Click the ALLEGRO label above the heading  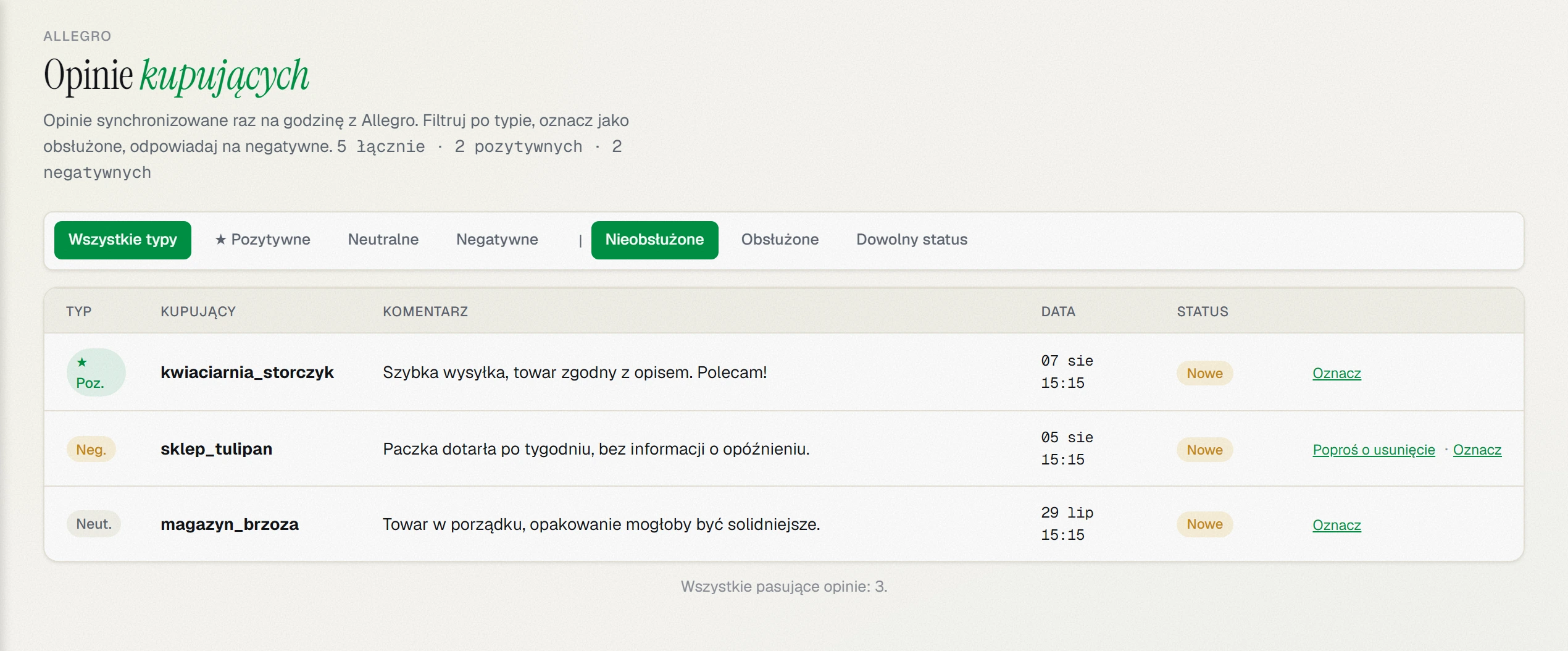(77, 36)
